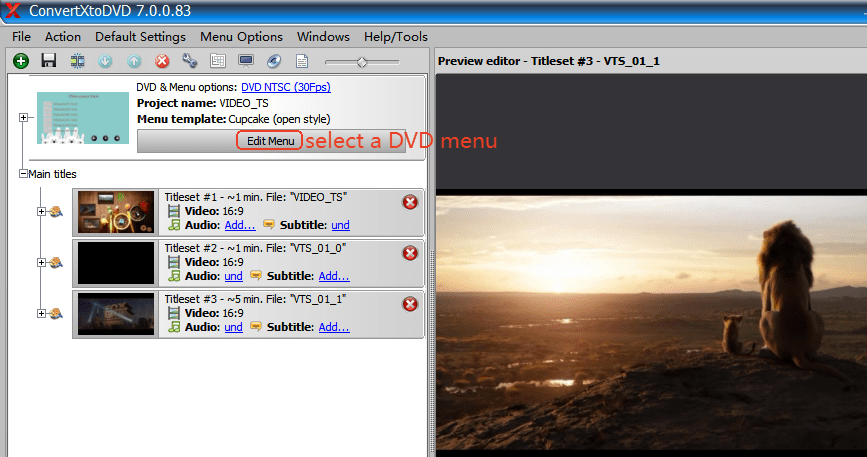The image size is (867, 457).
Task: Open the Menu Options menu
Action: pyautogui.click(x=241, y=37)
